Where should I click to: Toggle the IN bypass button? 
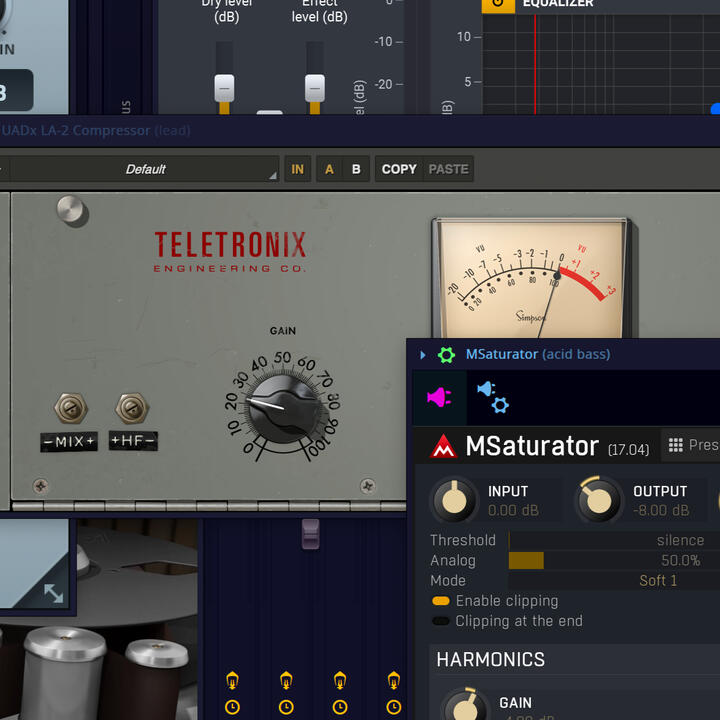coord(297,169)
